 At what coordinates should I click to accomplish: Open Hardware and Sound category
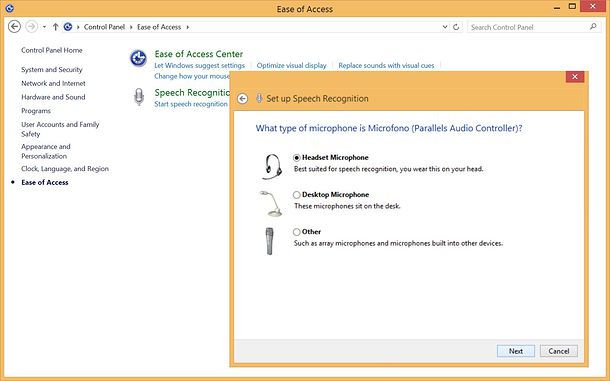53,97
